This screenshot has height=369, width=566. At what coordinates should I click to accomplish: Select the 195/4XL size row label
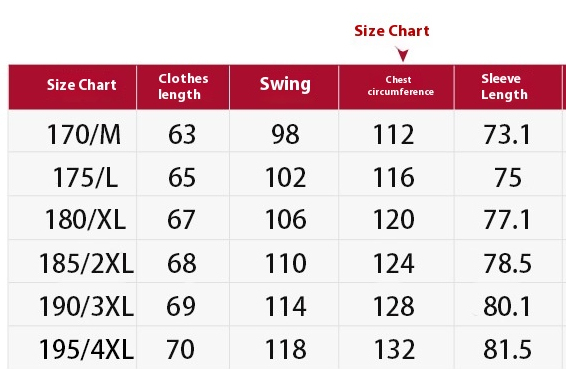click(x=86, y=349)
